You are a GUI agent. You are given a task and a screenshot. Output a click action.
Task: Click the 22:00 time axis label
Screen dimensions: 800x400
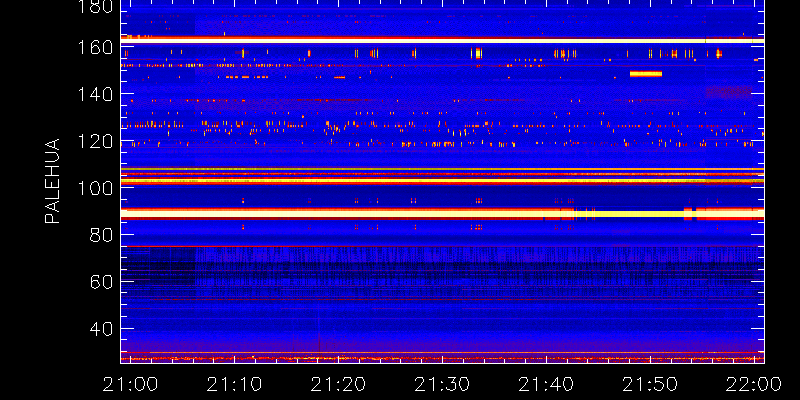point(754,384)
